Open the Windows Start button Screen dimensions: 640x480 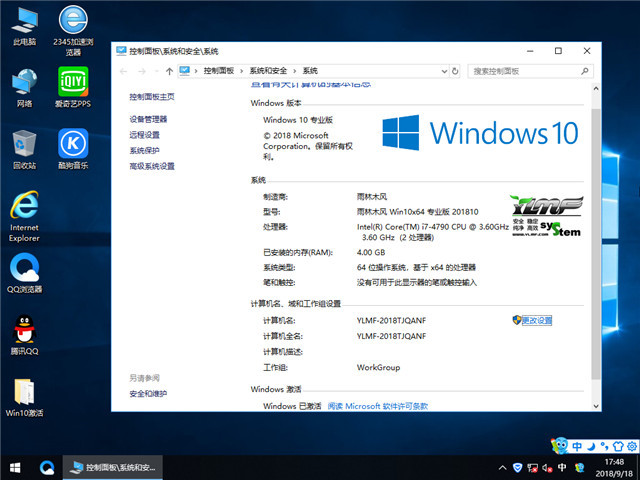16,467
